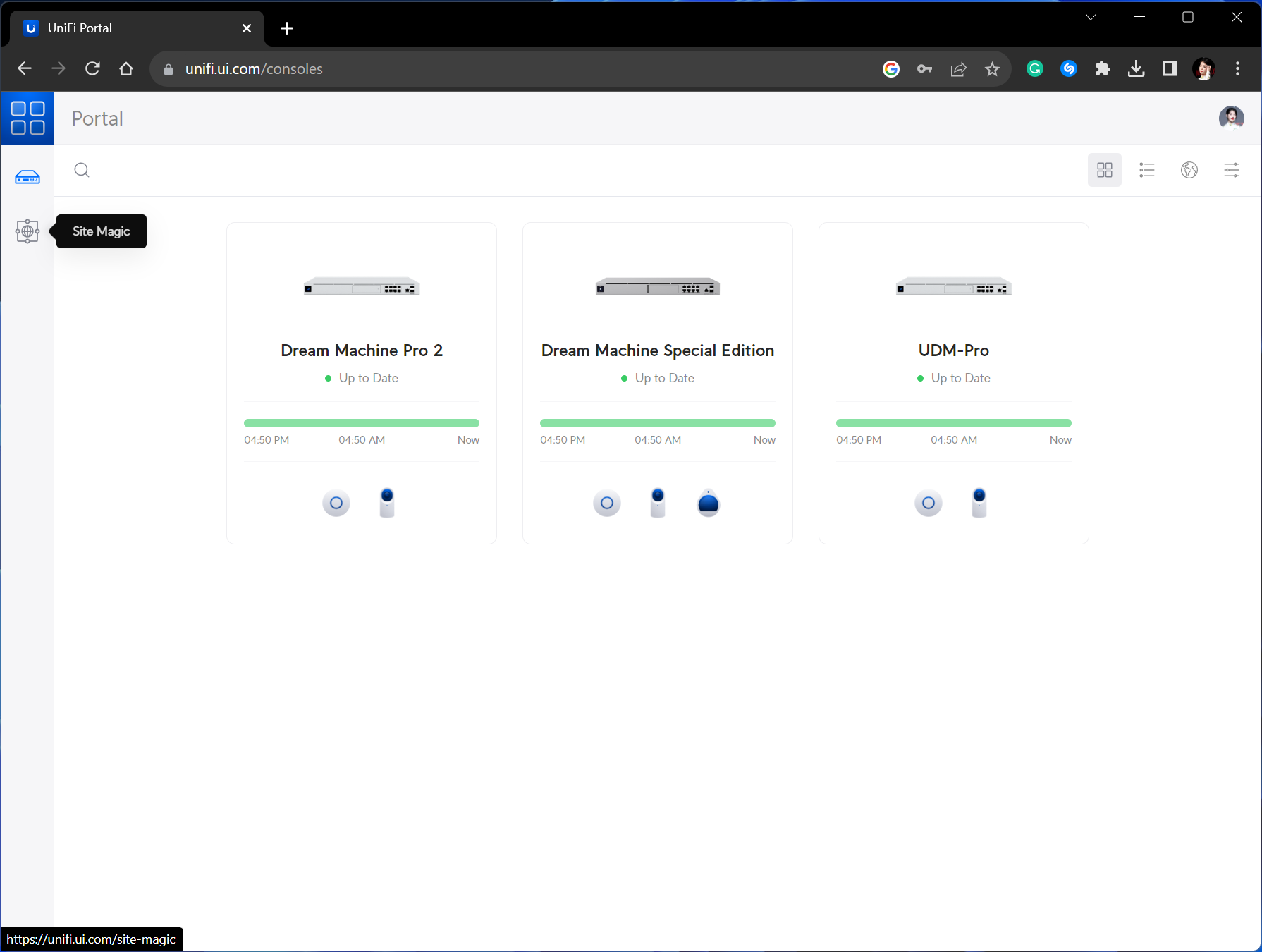1262x952 pixels.
Task: Open Network app on UDM-Pro
Action: tap(929, 503)
